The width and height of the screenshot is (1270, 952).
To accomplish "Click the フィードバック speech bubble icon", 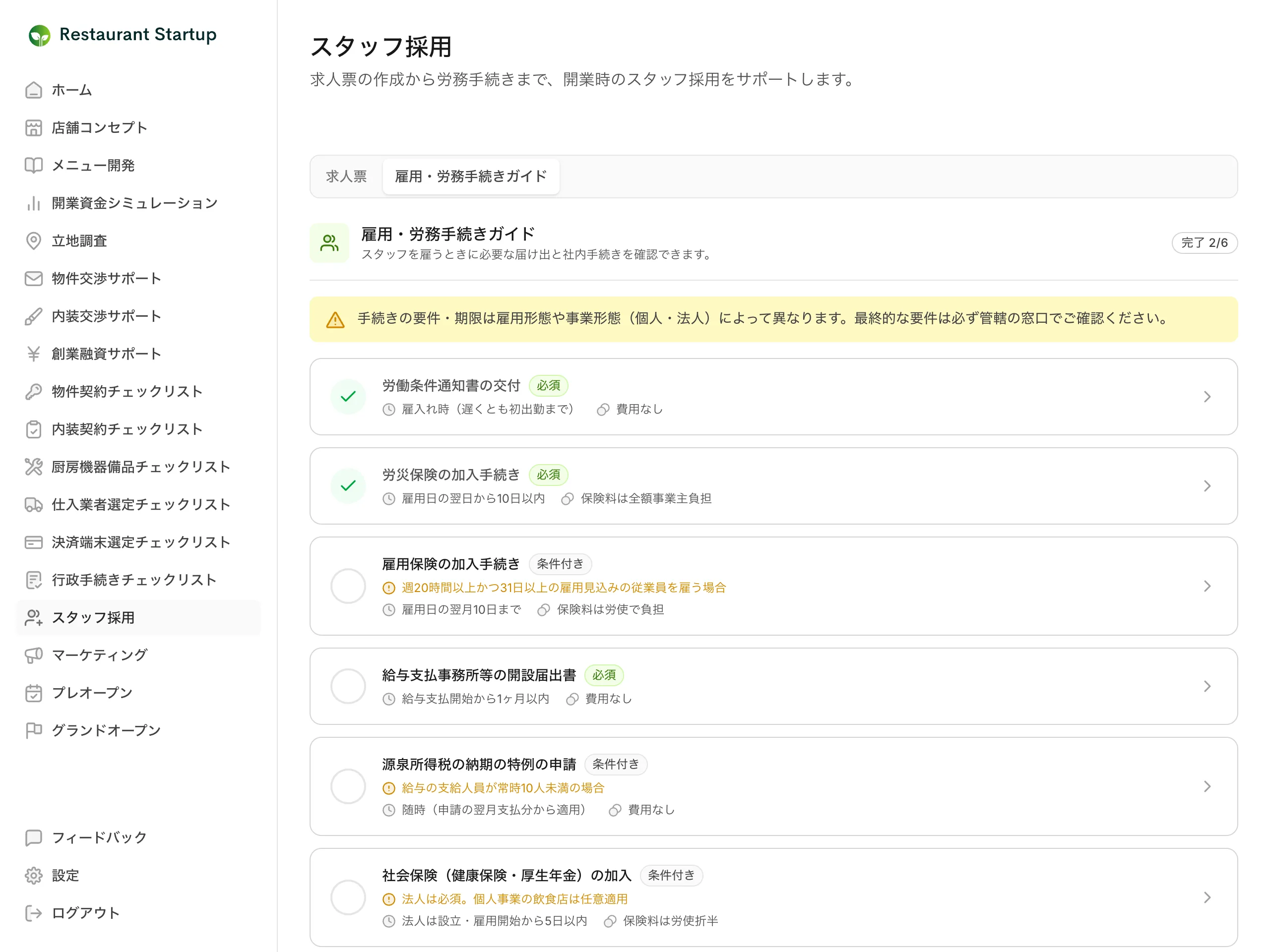I will (x=33, y=838).
